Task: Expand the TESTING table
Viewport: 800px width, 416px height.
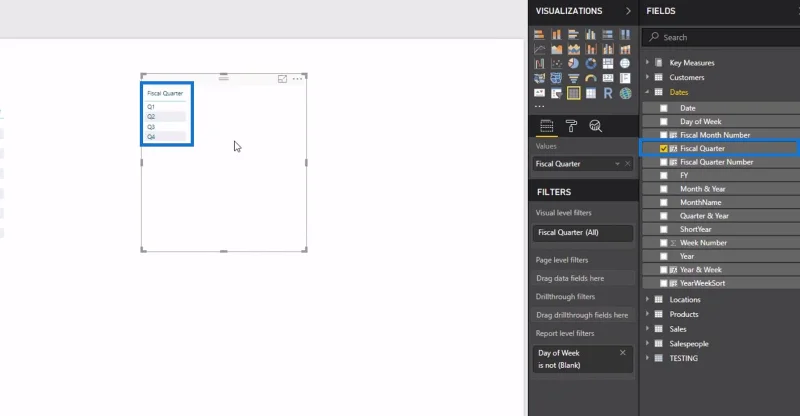Action: pos(647,358)
